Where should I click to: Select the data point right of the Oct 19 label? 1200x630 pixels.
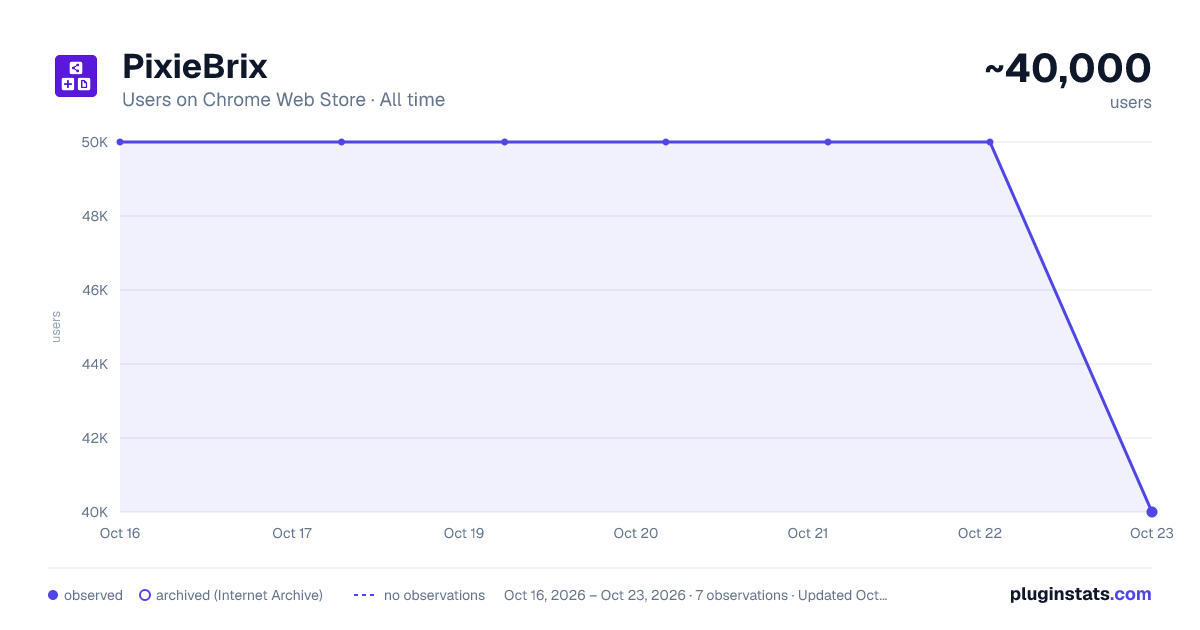click(x=504, y=142)
